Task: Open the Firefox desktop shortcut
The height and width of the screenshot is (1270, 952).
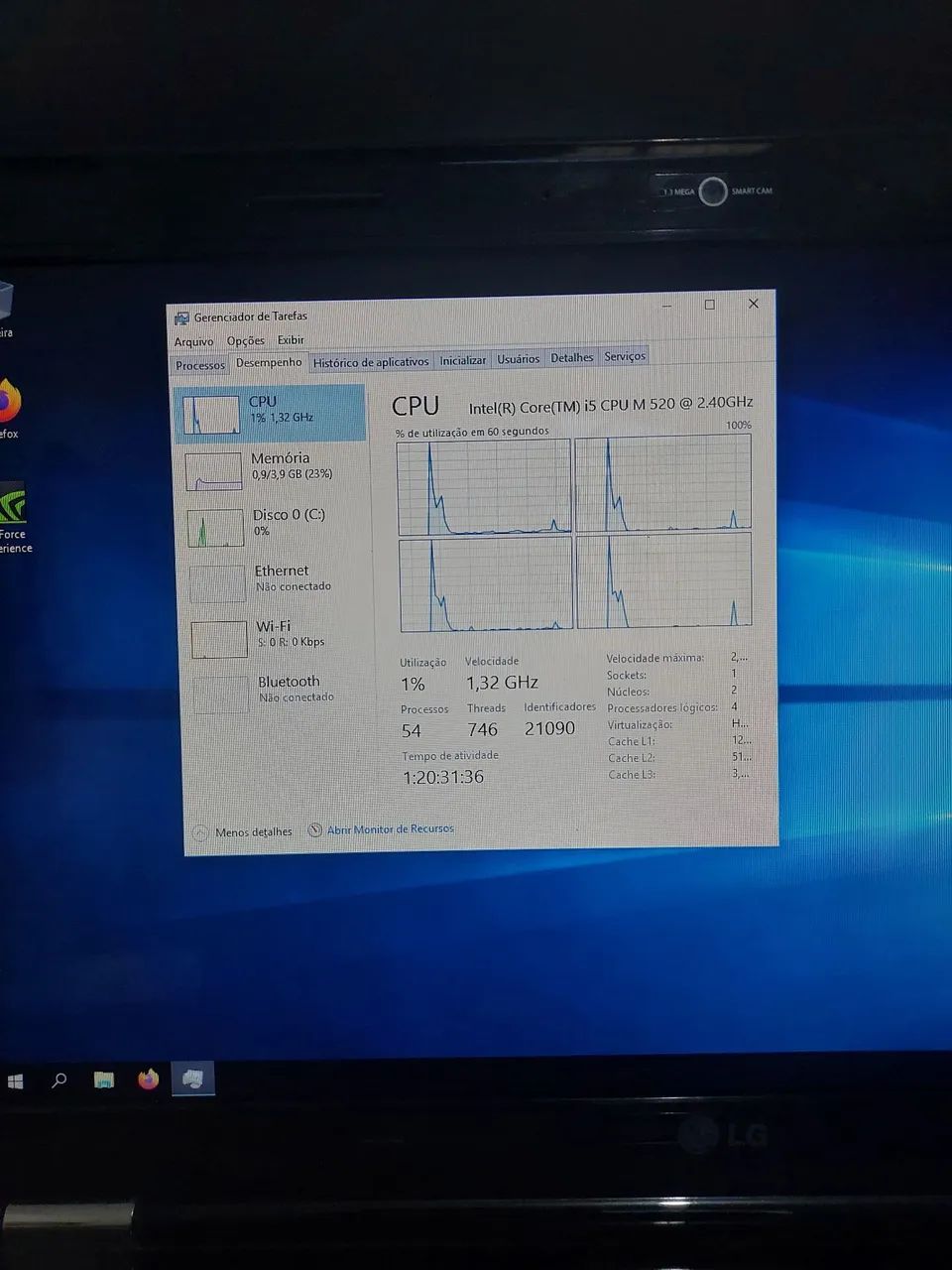Action: point(8,408)
